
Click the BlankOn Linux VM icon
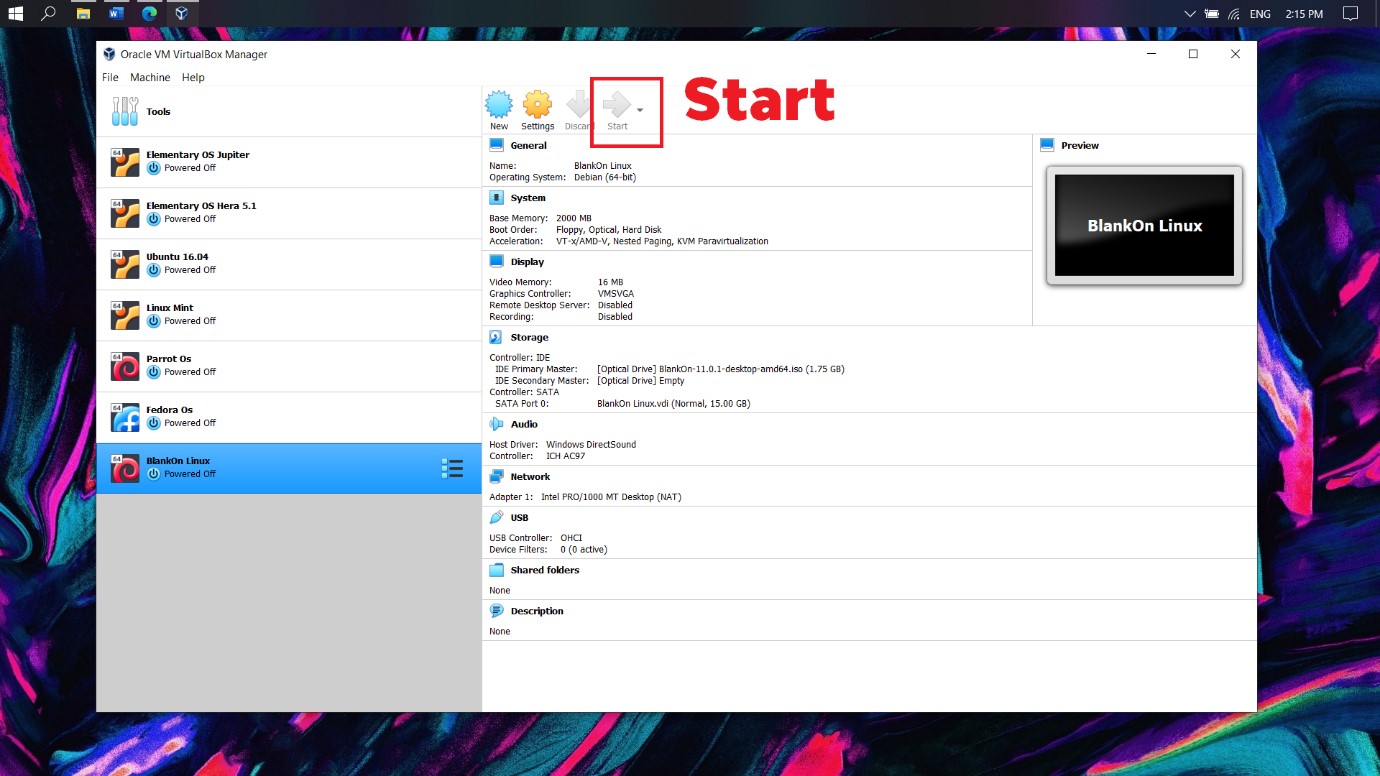[x=125, y=468]
